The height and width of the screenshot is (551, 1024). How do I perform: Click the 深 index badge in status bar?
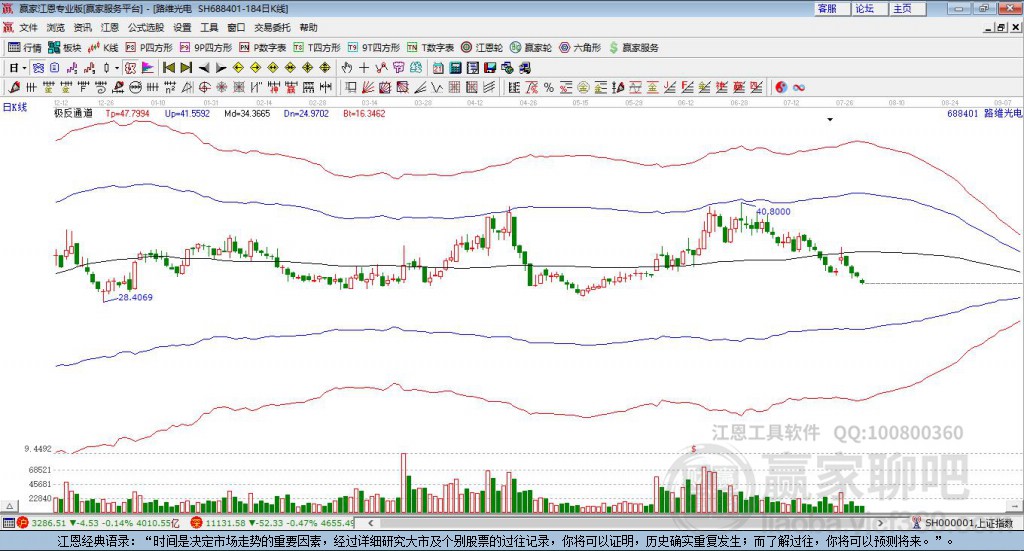click(197, 523)
